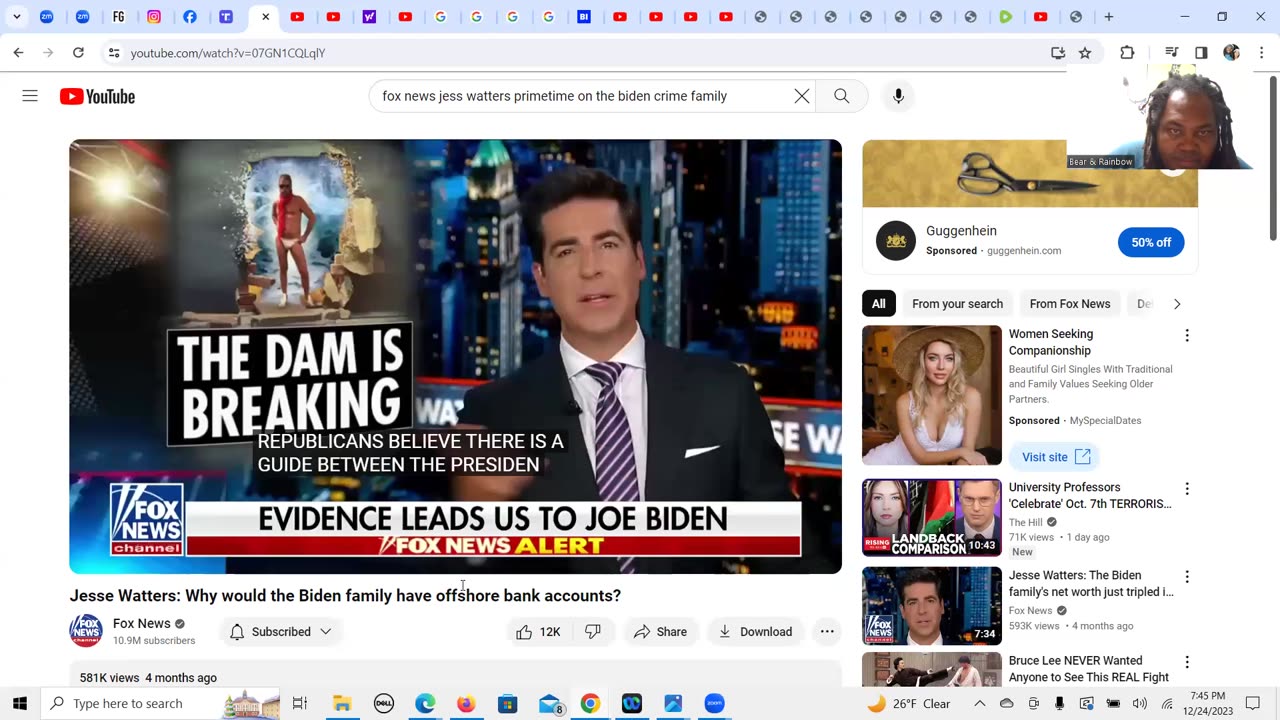The height and width of the screenshot is (720, 1280).
Task: Go to the YouTube home logo
Action: click(97, 96)
